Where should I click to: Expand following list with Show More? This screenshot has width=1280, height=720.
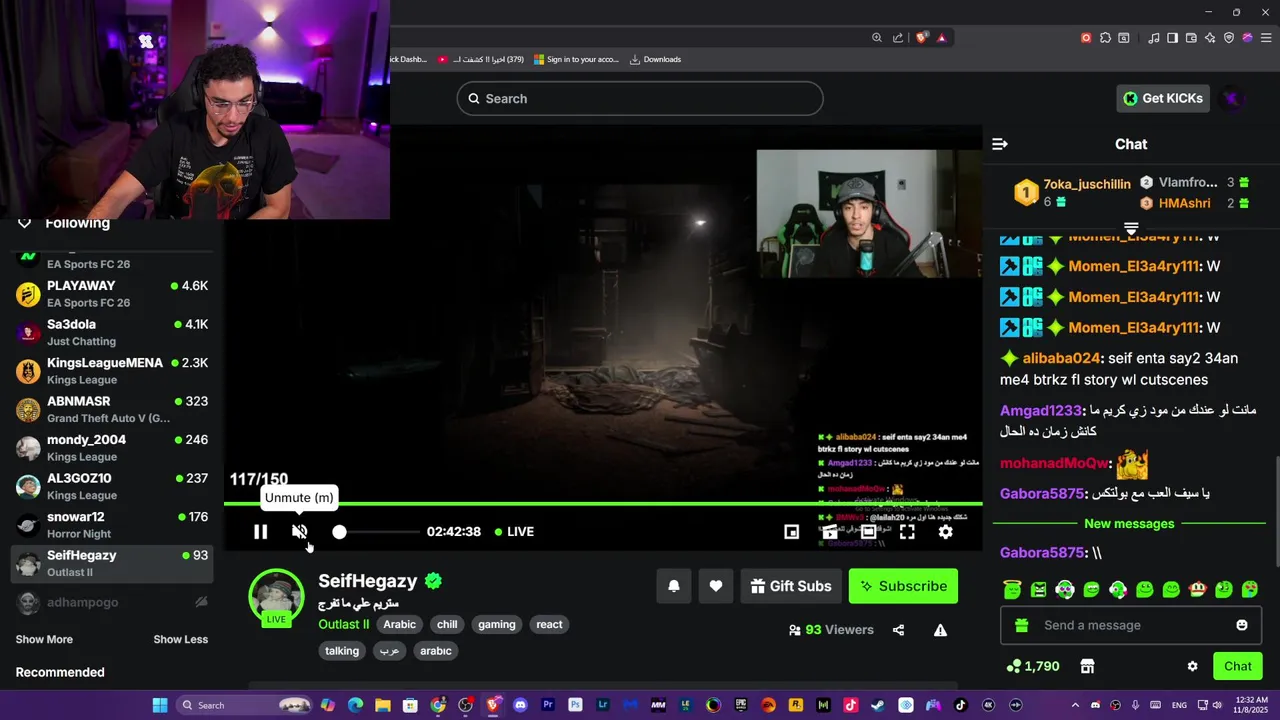pos(44,639)
